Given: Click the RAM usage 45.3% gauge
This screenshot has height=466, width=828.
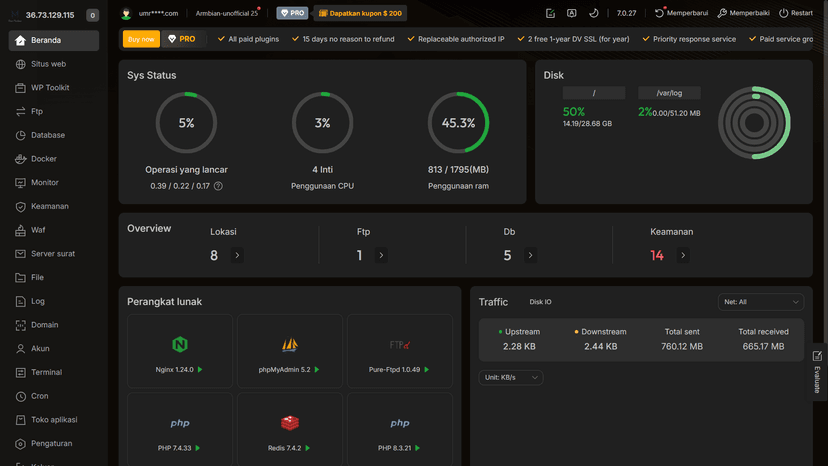Looking at the screenshot, I should [458, 123].
